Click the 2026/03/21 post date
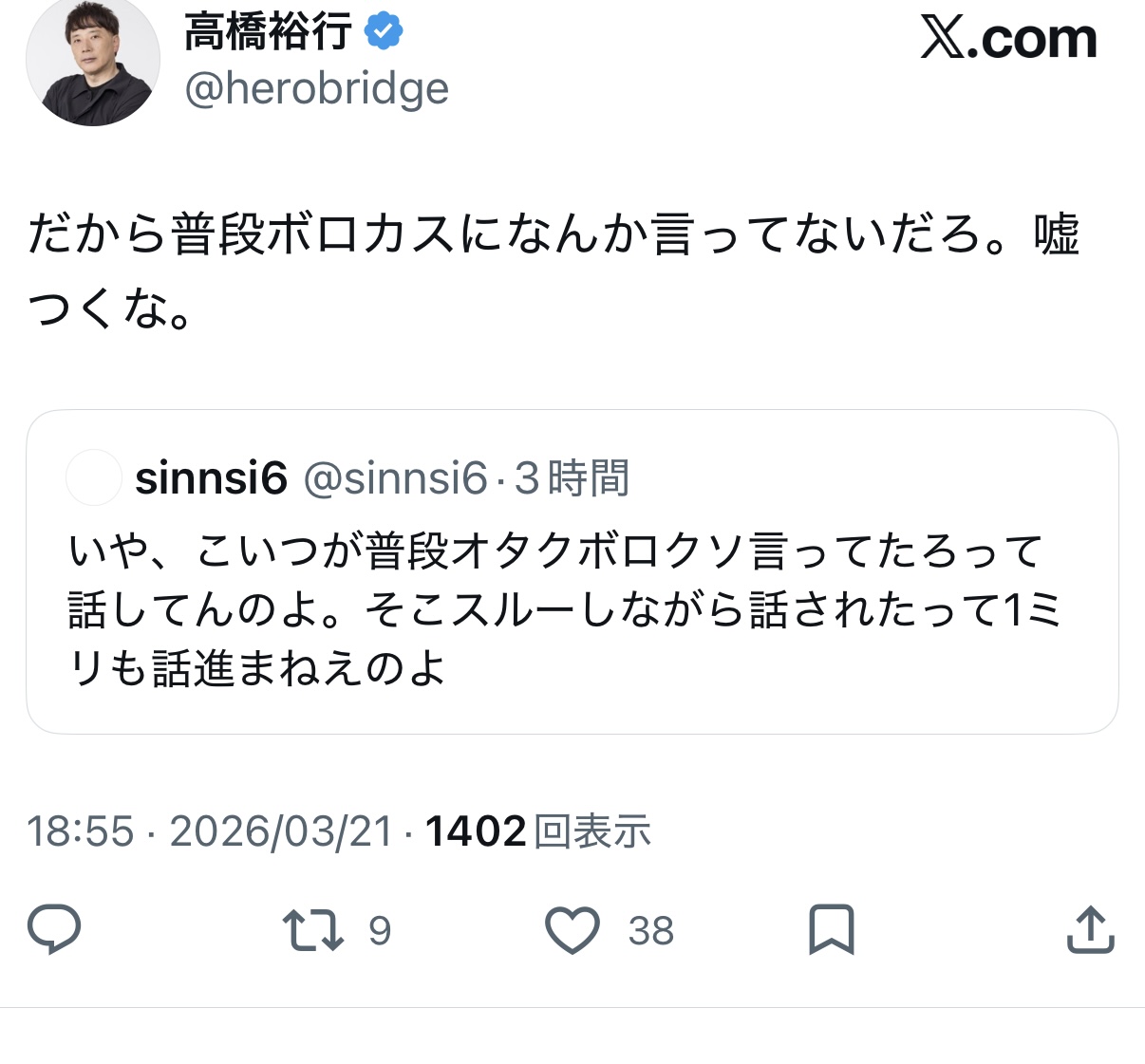Image resolution: width=1145 pixels, height=1064 pixels. point(281,831)
